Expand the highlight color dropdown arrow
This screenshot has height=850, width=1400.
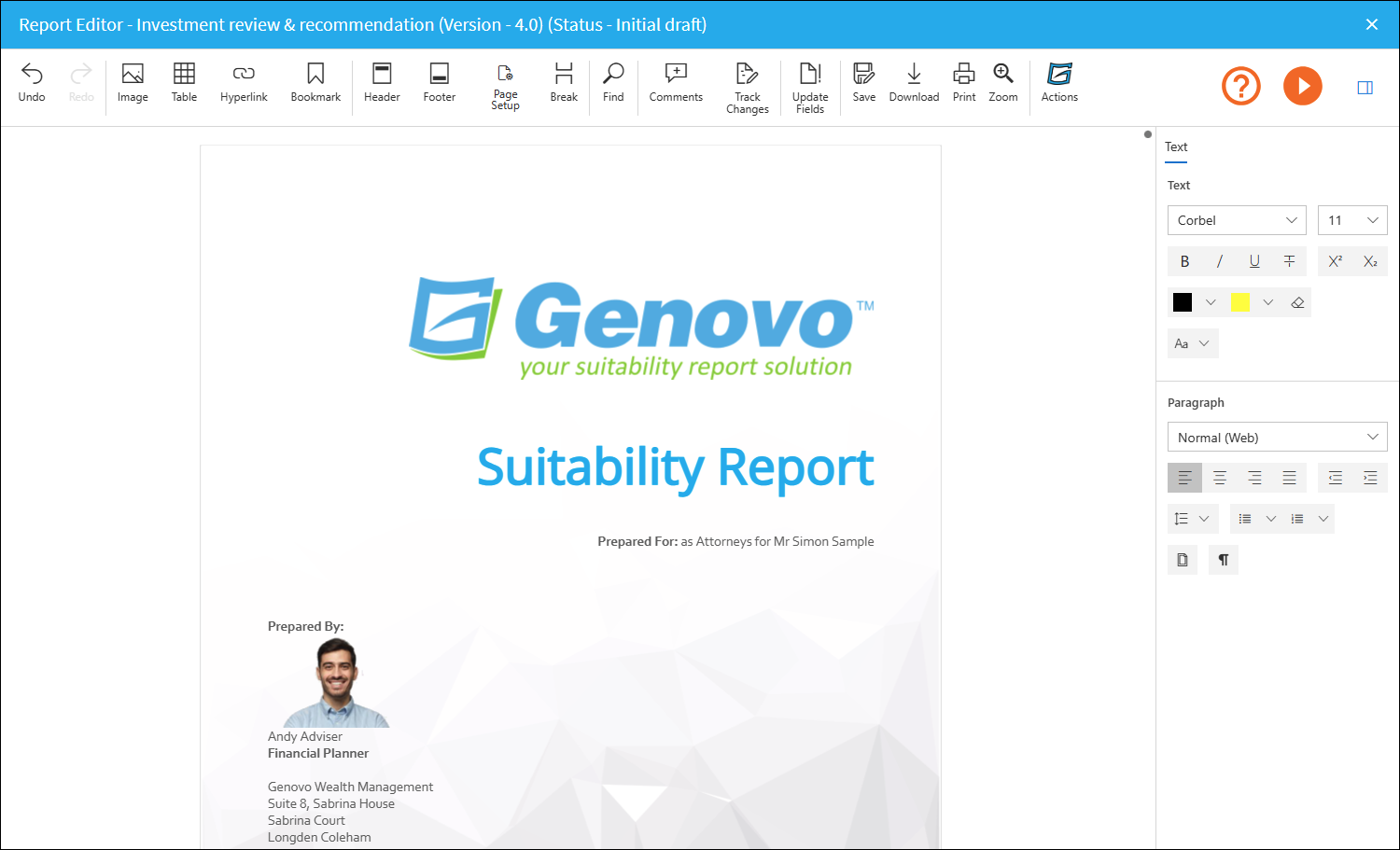click(1268, 302)
